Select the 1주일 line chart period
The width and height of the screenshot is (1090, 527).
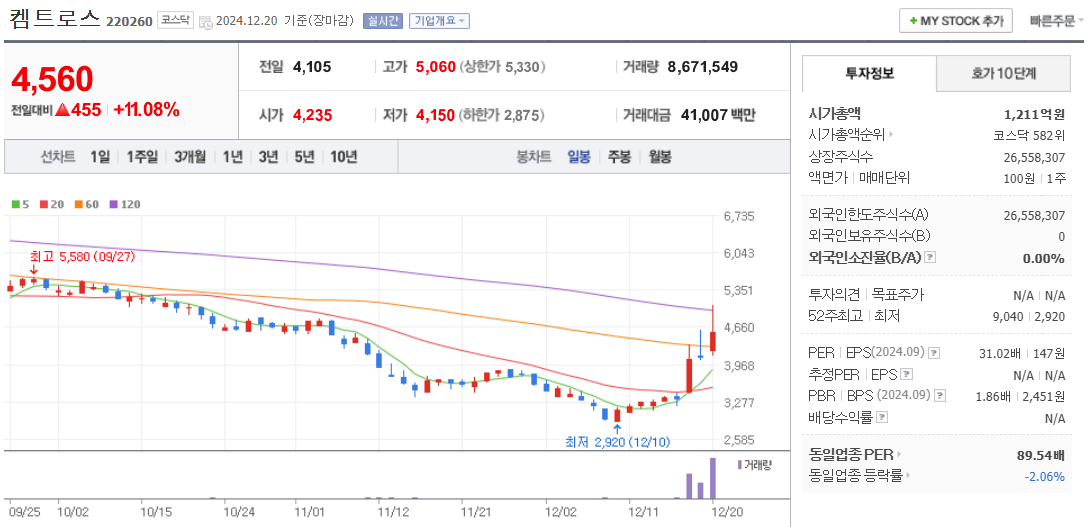[x=143, y=157]
